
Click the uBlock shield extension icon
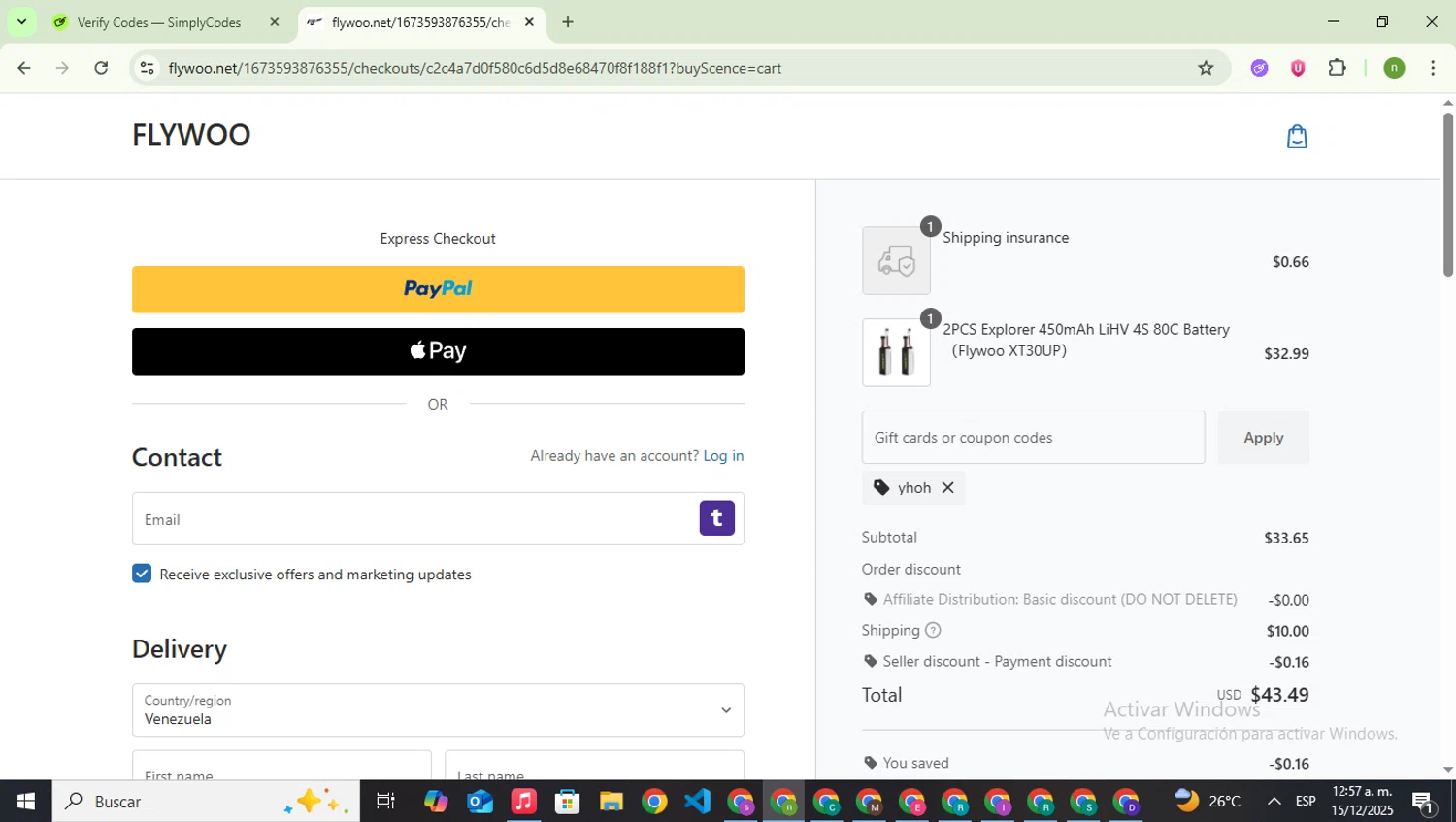pyautogui.click(x=1298, y=68)
